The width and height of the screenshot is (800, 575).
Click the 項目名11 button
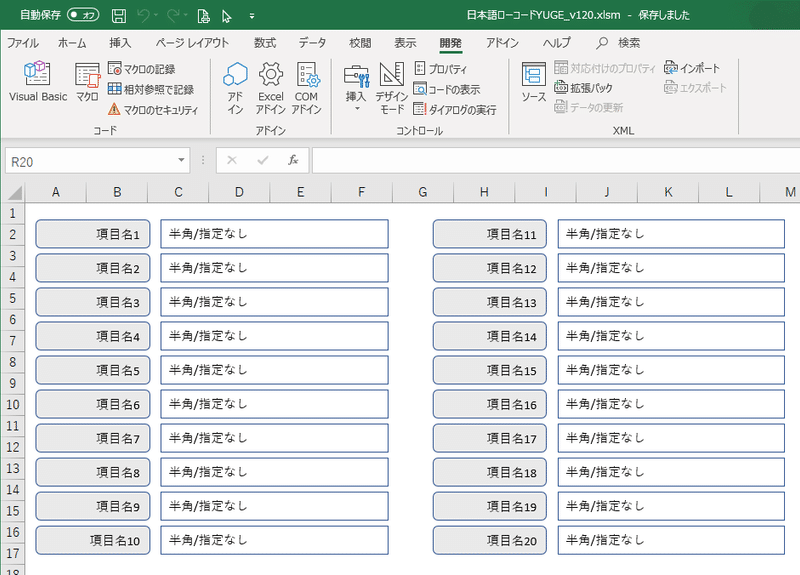[490, 234]
